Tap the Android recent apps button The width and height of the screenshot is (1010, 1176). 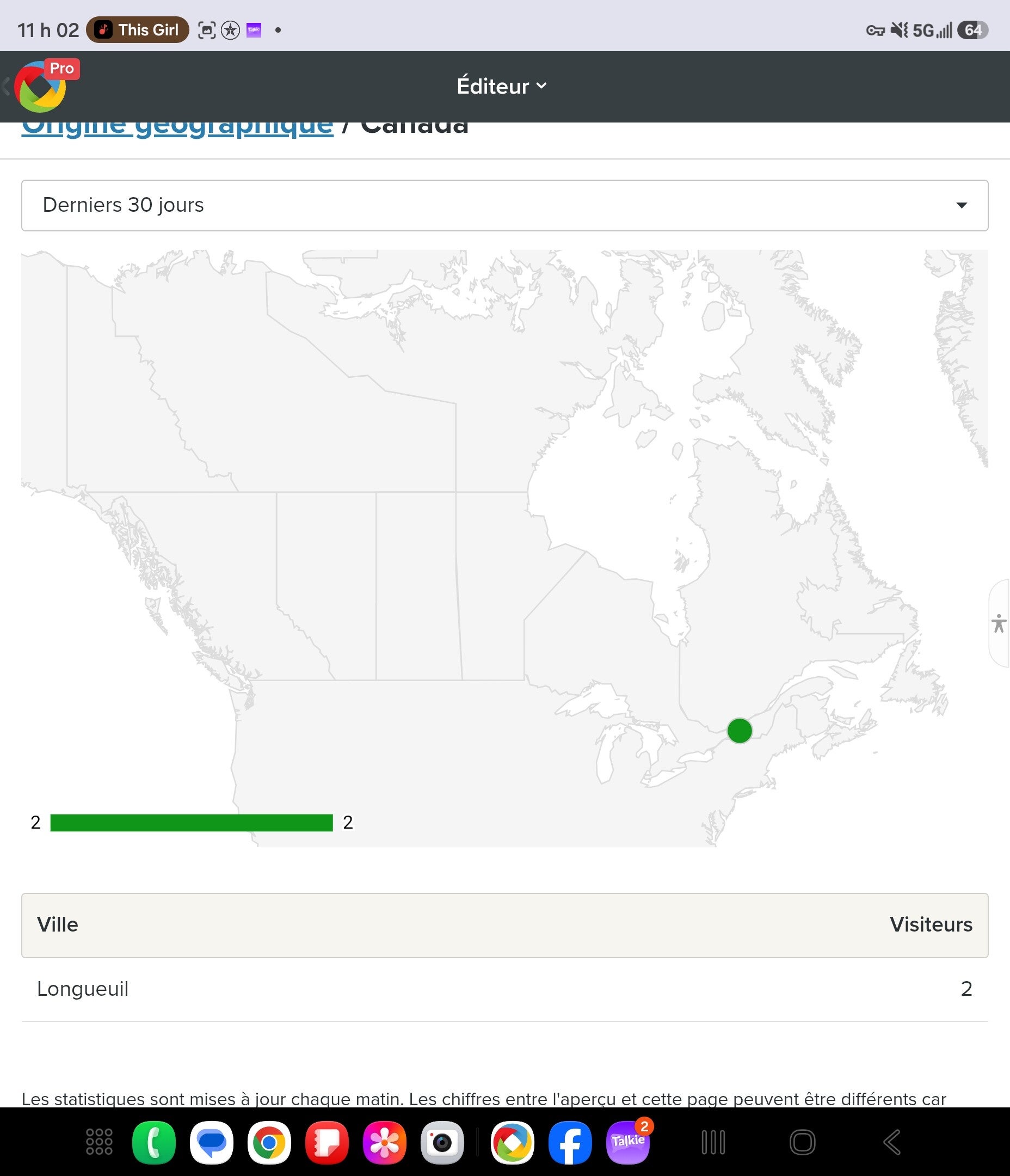(x=713, y=1142)
